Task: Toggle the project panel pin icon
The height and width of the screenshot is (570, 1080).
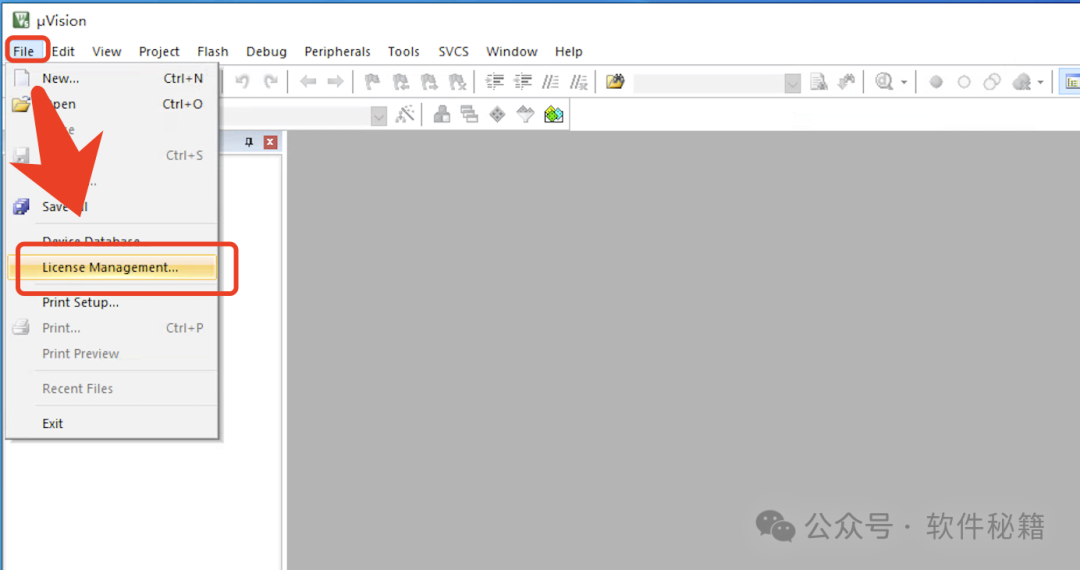Action: pos(249,143)
